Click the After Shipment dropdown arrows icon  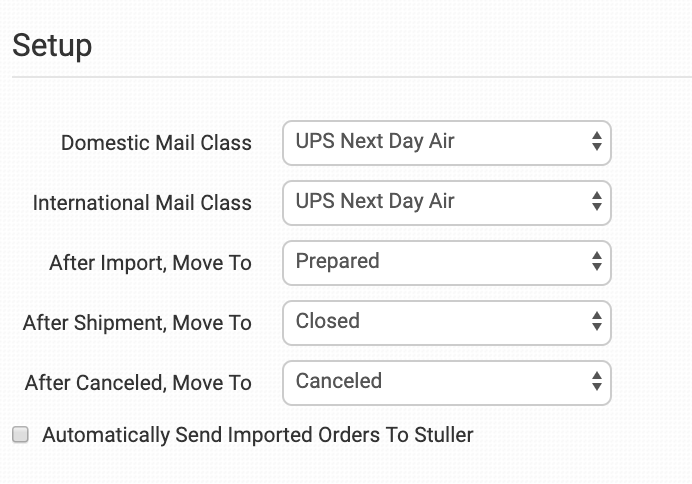[x=596, y=322]
